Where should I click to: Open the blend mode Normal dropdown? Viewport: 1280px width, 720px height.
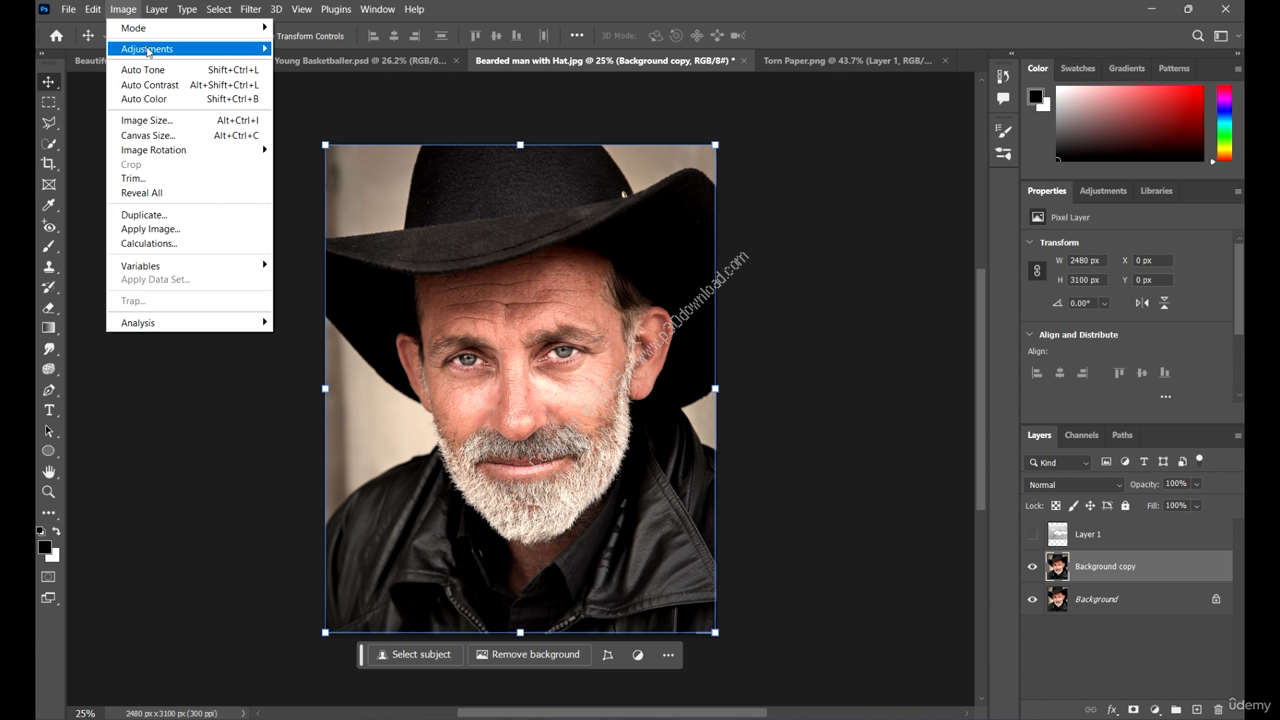pos(1074,485)
